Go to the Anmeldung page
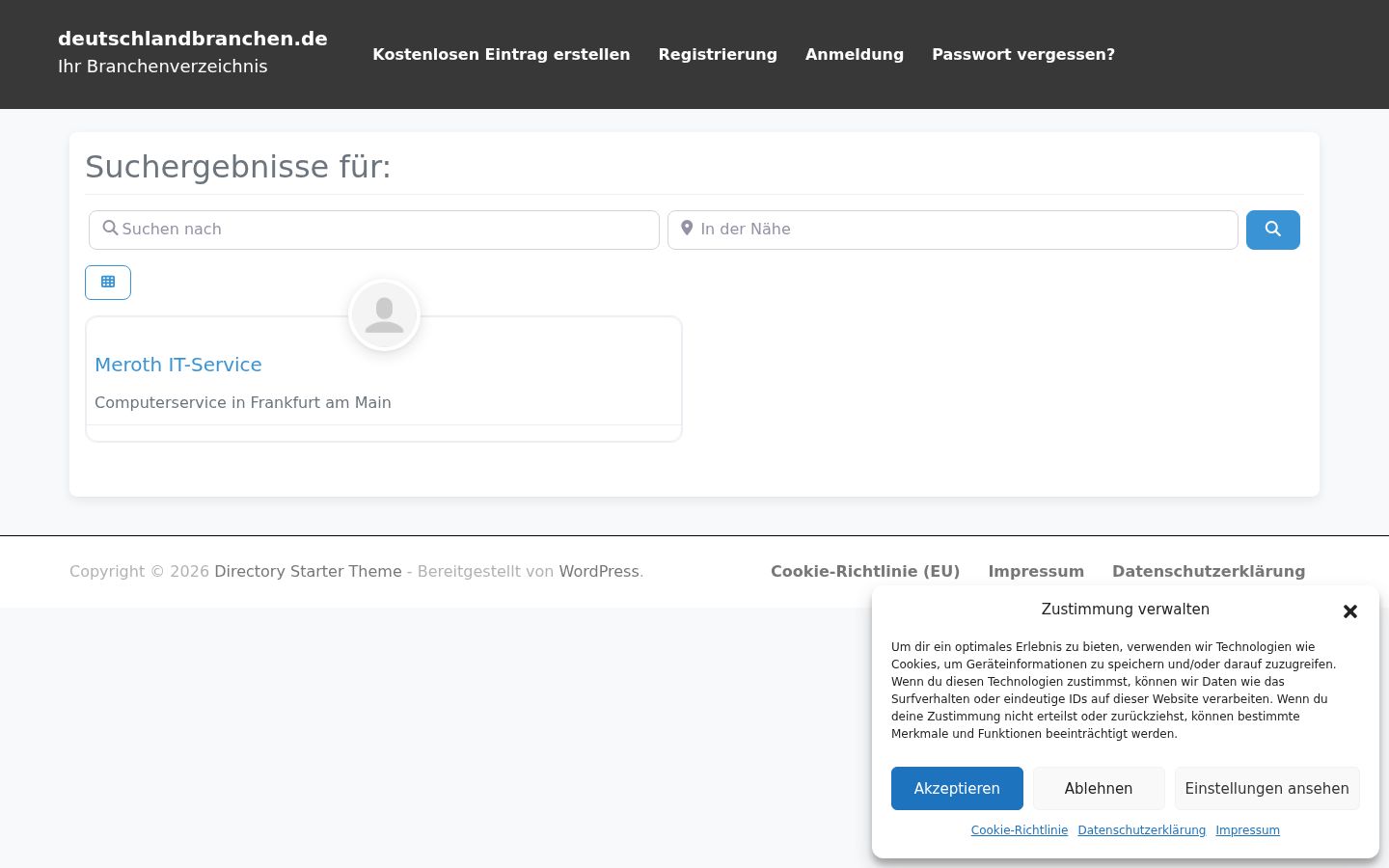 [855, 55]
